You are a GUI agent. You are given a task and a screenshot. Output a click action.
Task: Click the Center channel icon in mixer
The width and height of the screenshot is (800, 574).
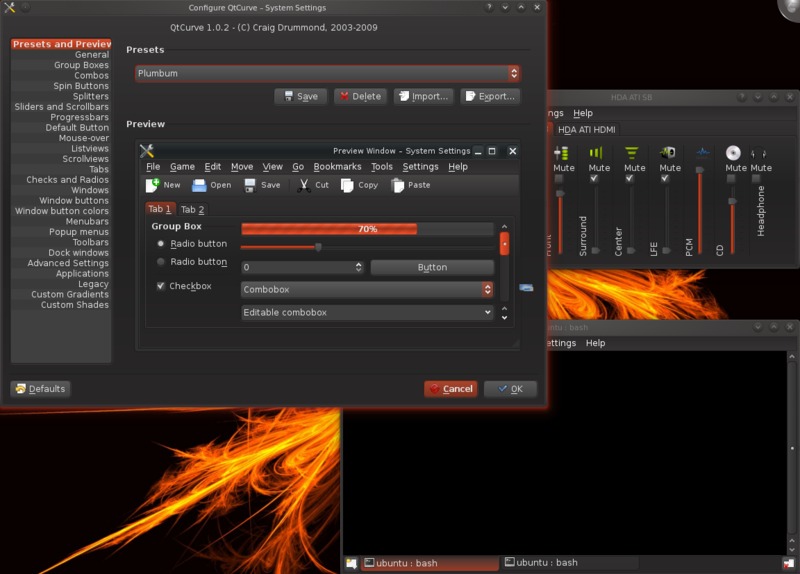(x=632, y=153)
